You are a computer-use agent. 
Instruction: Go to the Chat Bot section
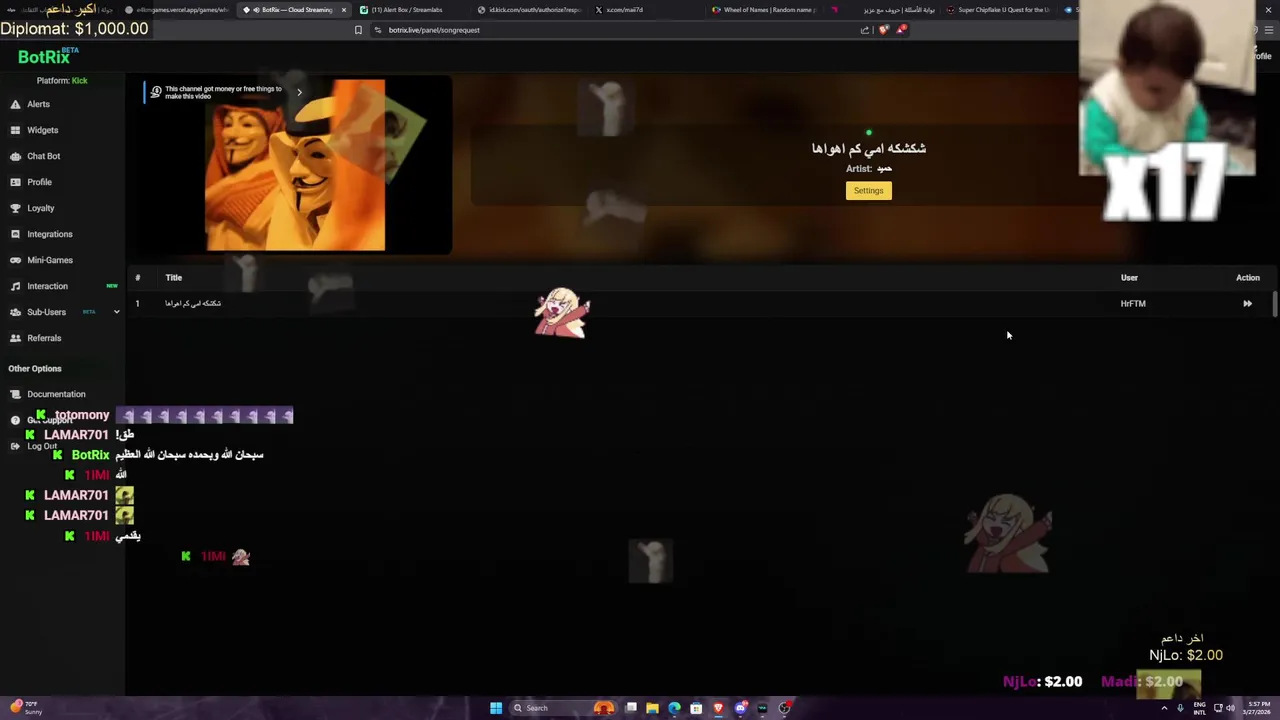pyautogui.click(x=44, y=156)
